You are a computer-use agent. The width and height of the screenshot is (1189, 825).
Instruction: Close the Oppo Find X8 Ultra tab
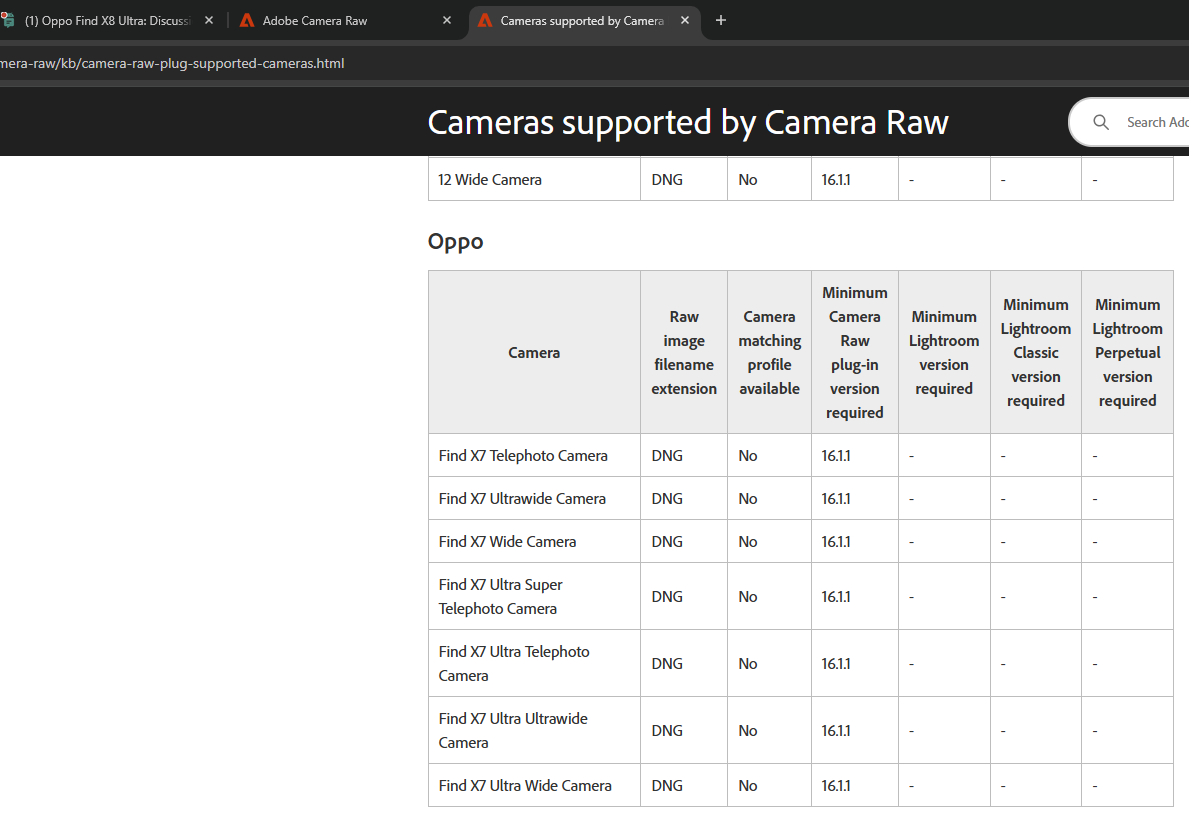tap(209, 20)
